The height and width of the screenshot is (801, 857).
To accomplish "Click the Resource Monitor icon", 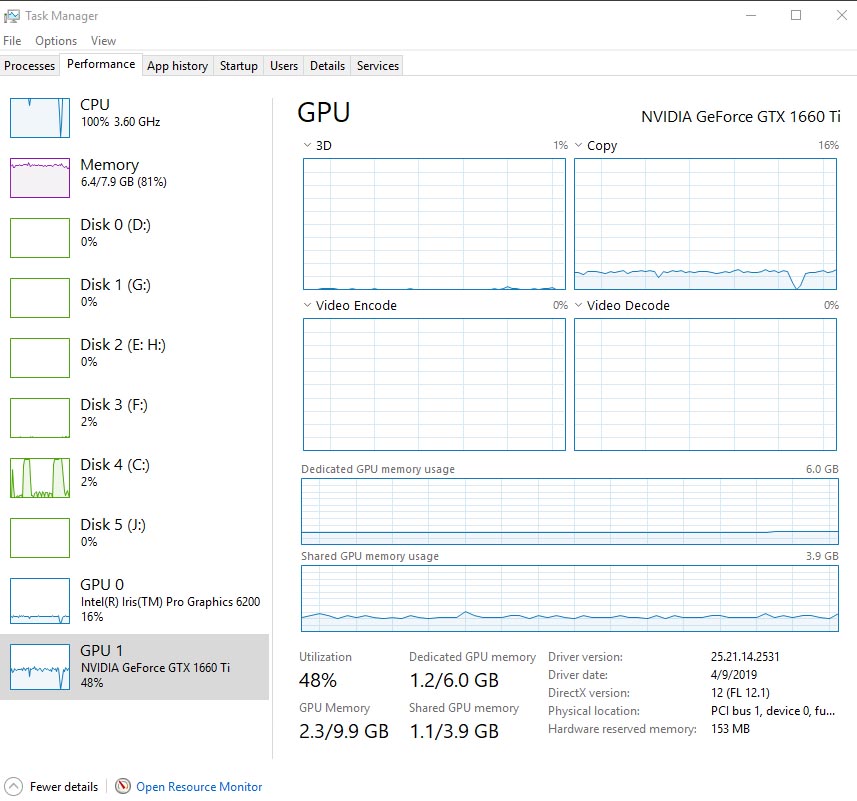I will [123, 787].
